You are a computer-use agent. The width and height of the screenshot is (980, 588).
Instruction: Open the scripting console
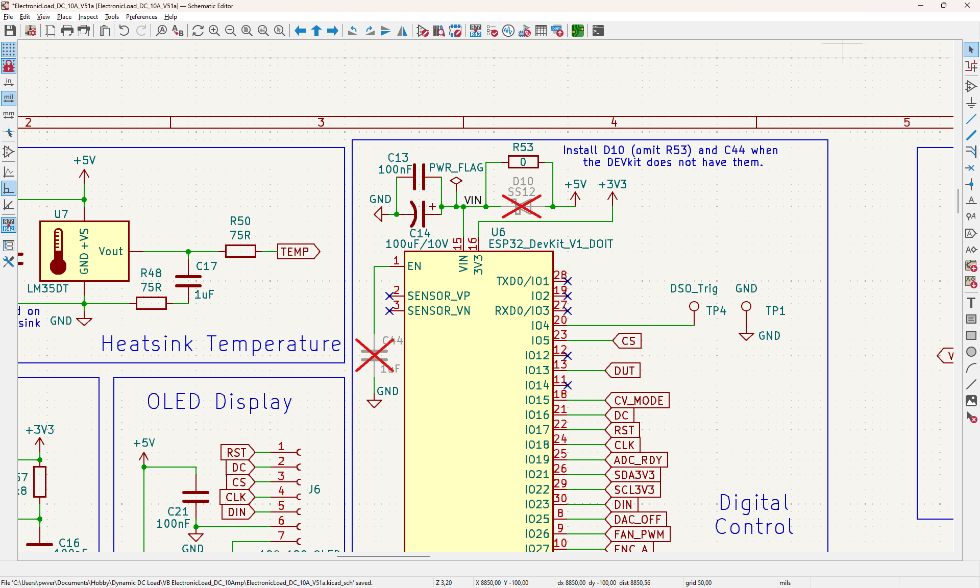[x=598, y=31]
